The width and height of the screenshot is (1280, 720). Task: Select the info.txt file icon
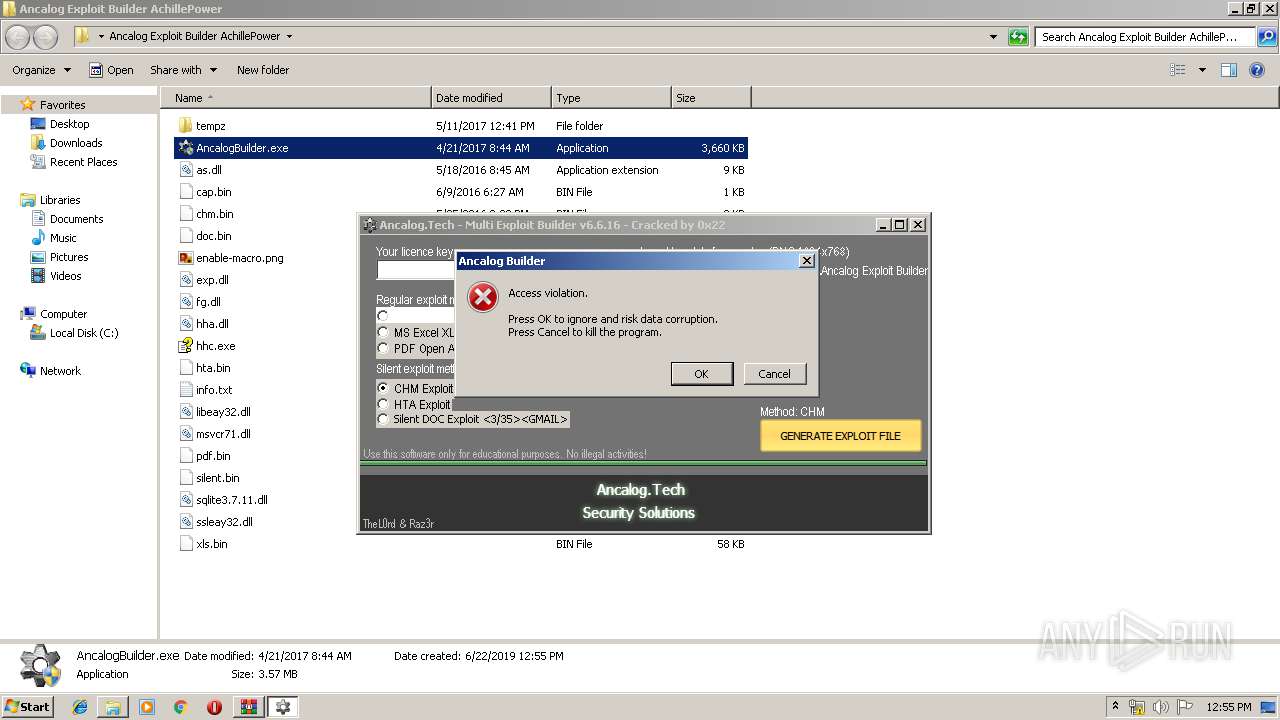point(185,390)
